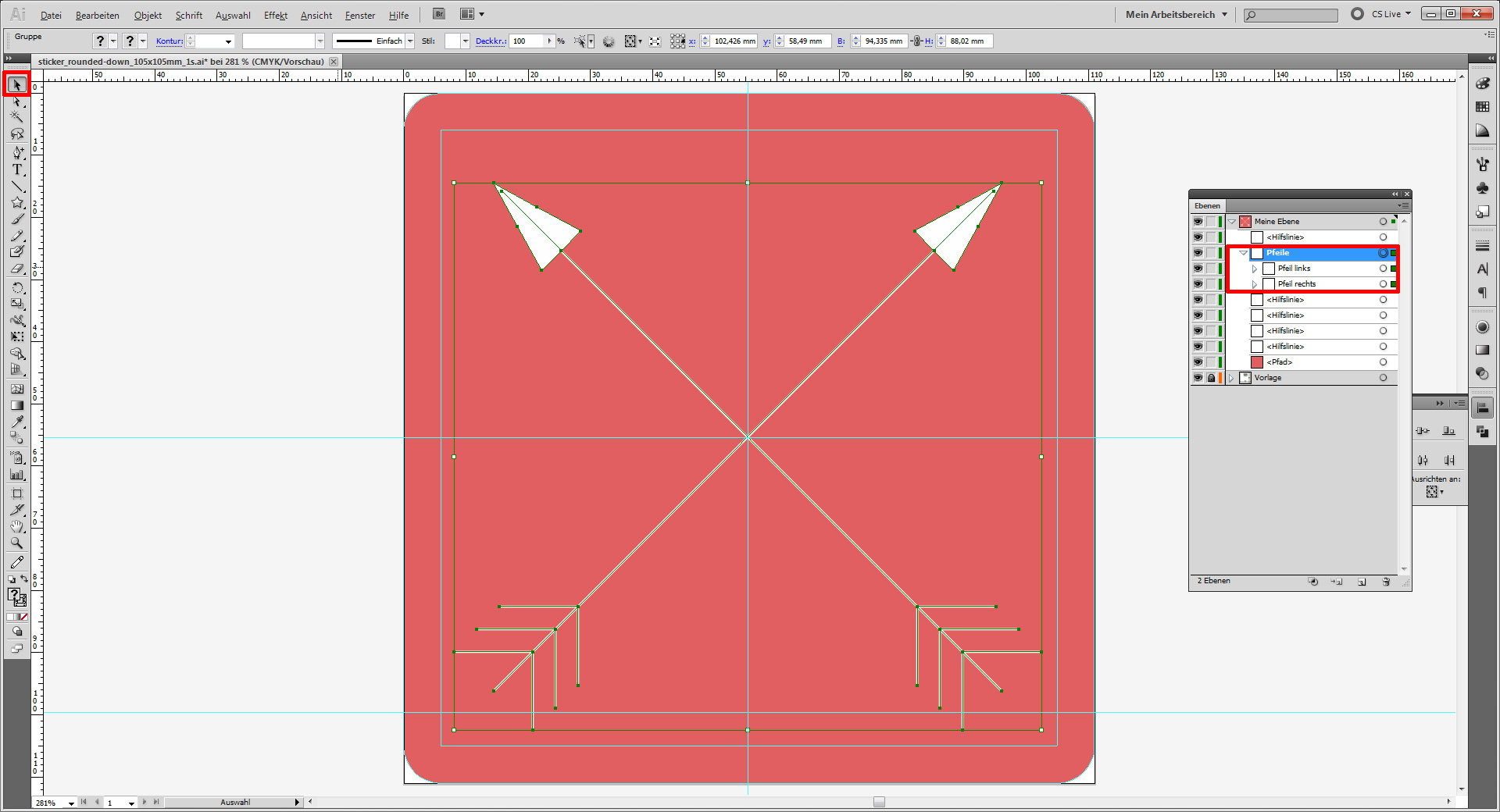
Task: Select the Magic Wand tool
Action: (17, 117)
